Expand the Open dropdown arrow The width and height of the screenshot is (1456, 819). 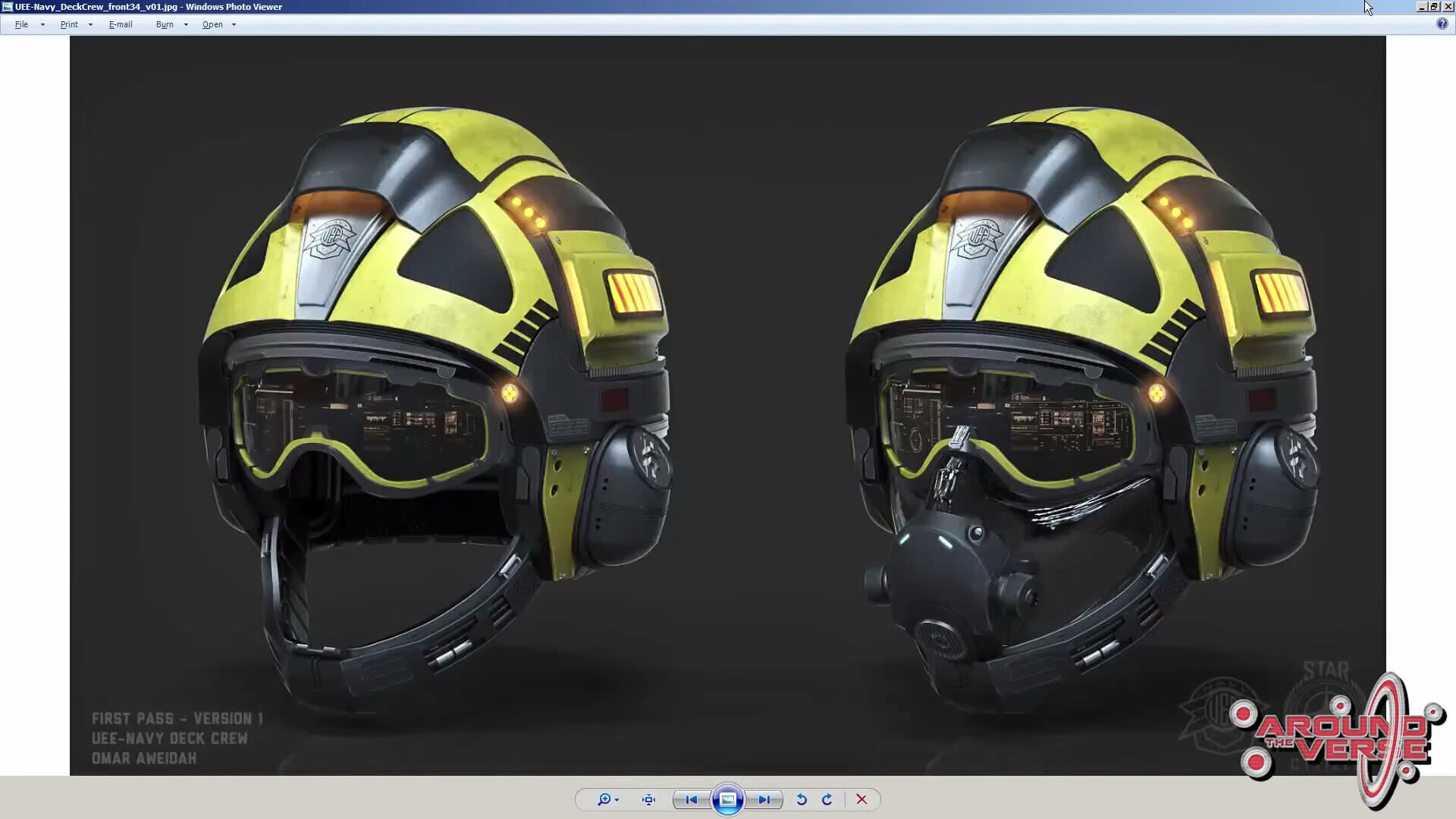pos(234,24)
